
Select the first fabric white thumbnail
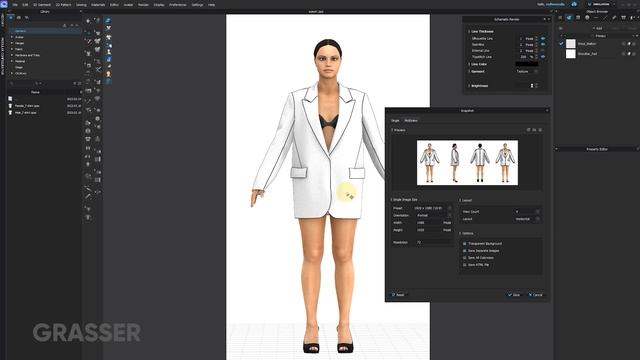(571, 43)
